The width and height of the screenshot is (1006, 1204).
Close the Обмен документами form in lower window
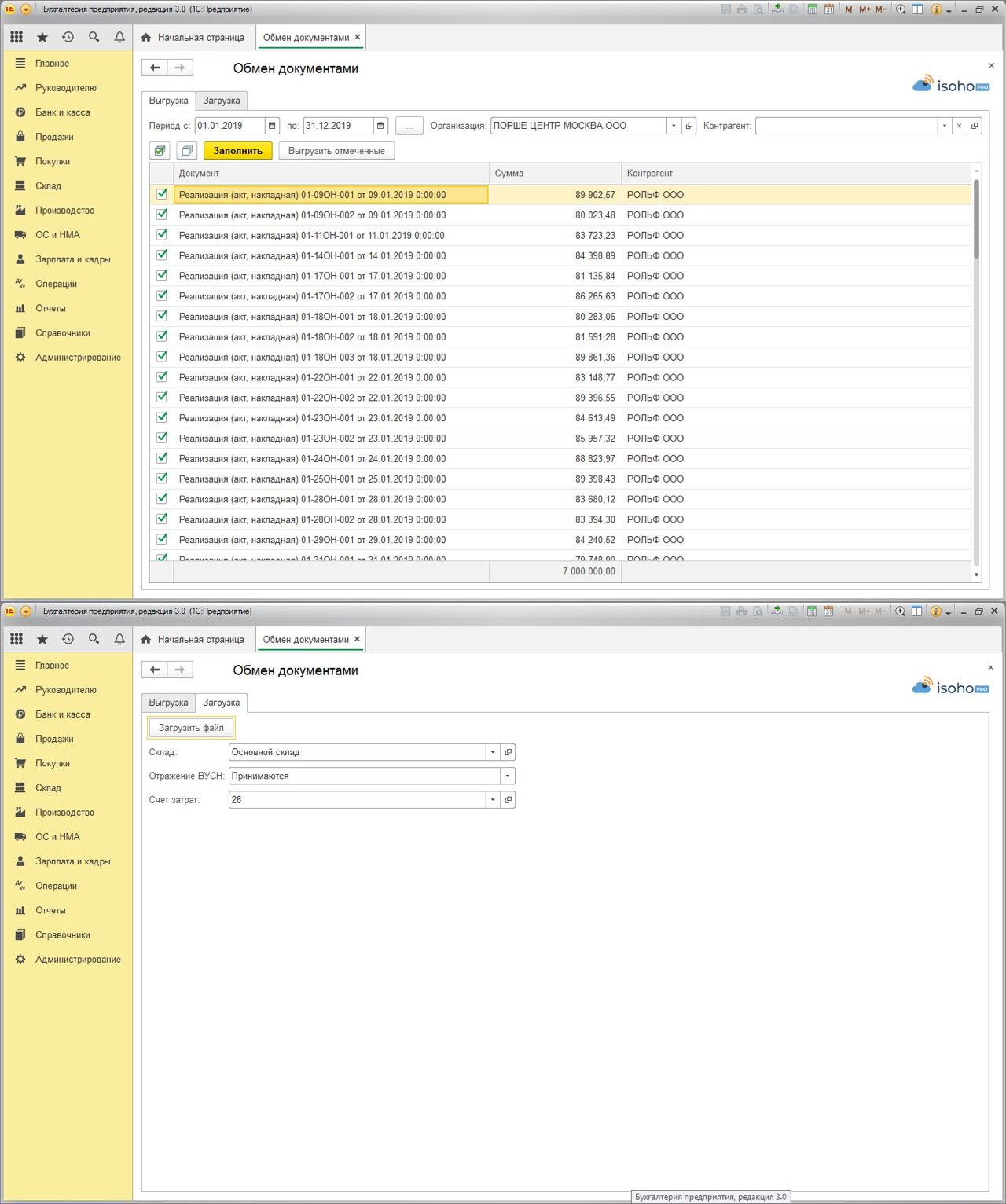pos(990,667)
